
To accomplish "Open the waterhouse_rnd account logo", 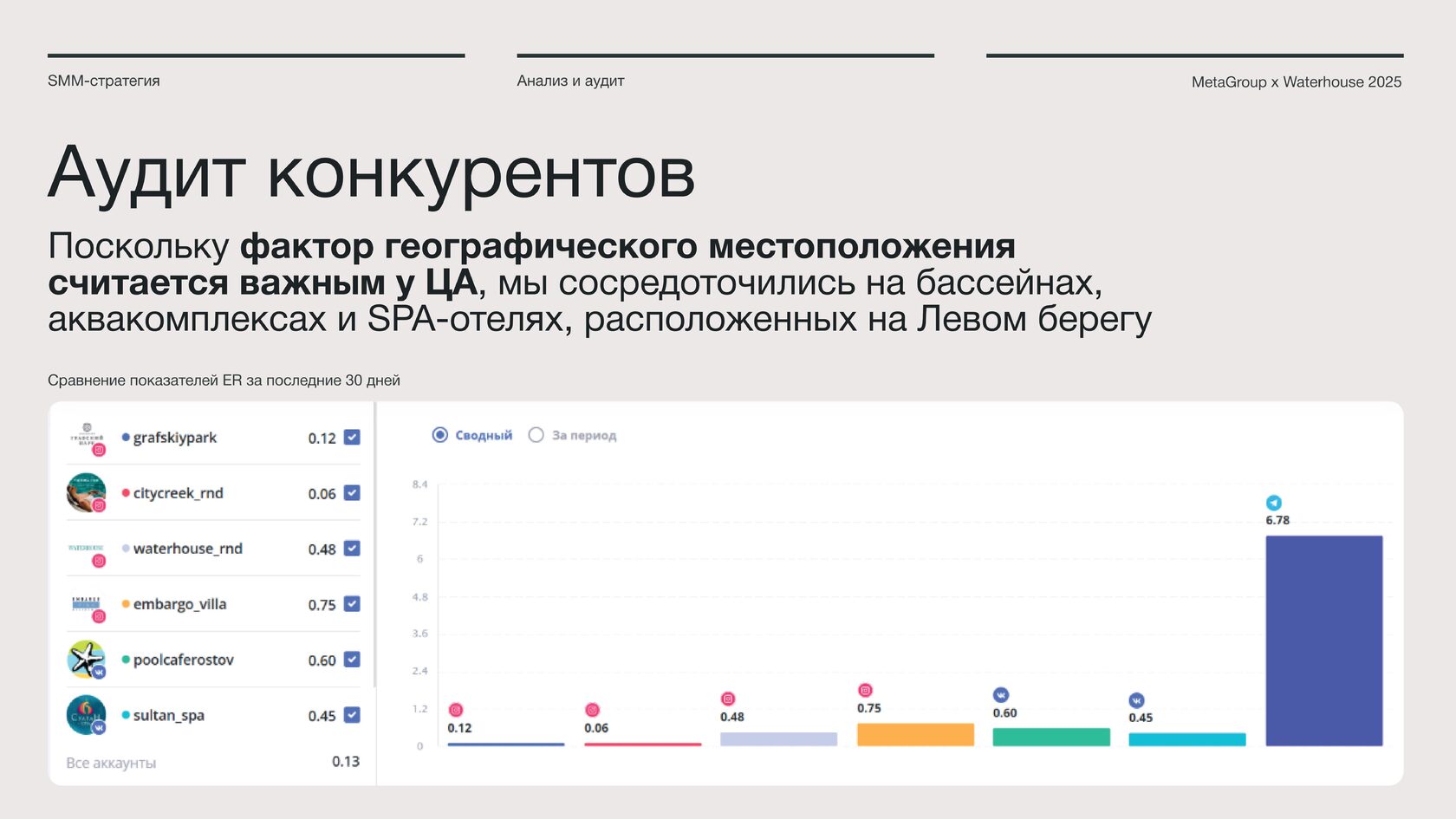I will pyautogui.click(x=87, y=549).
